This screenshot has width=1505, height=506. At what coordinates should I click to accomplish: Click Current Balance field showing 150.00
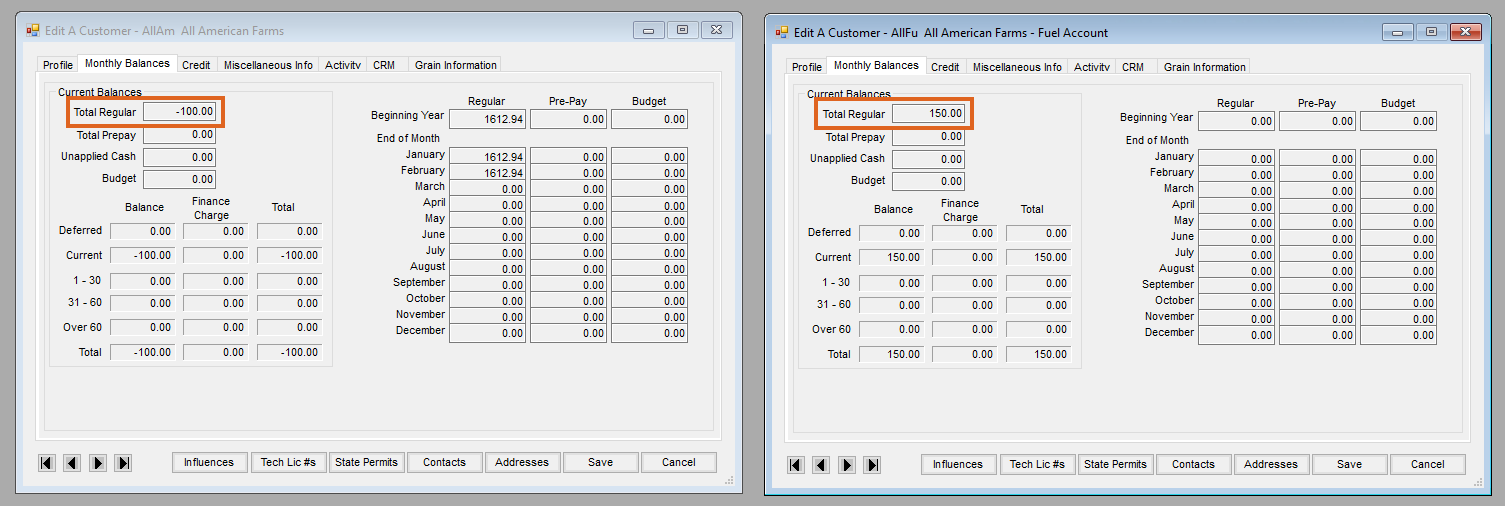point(892,257)
